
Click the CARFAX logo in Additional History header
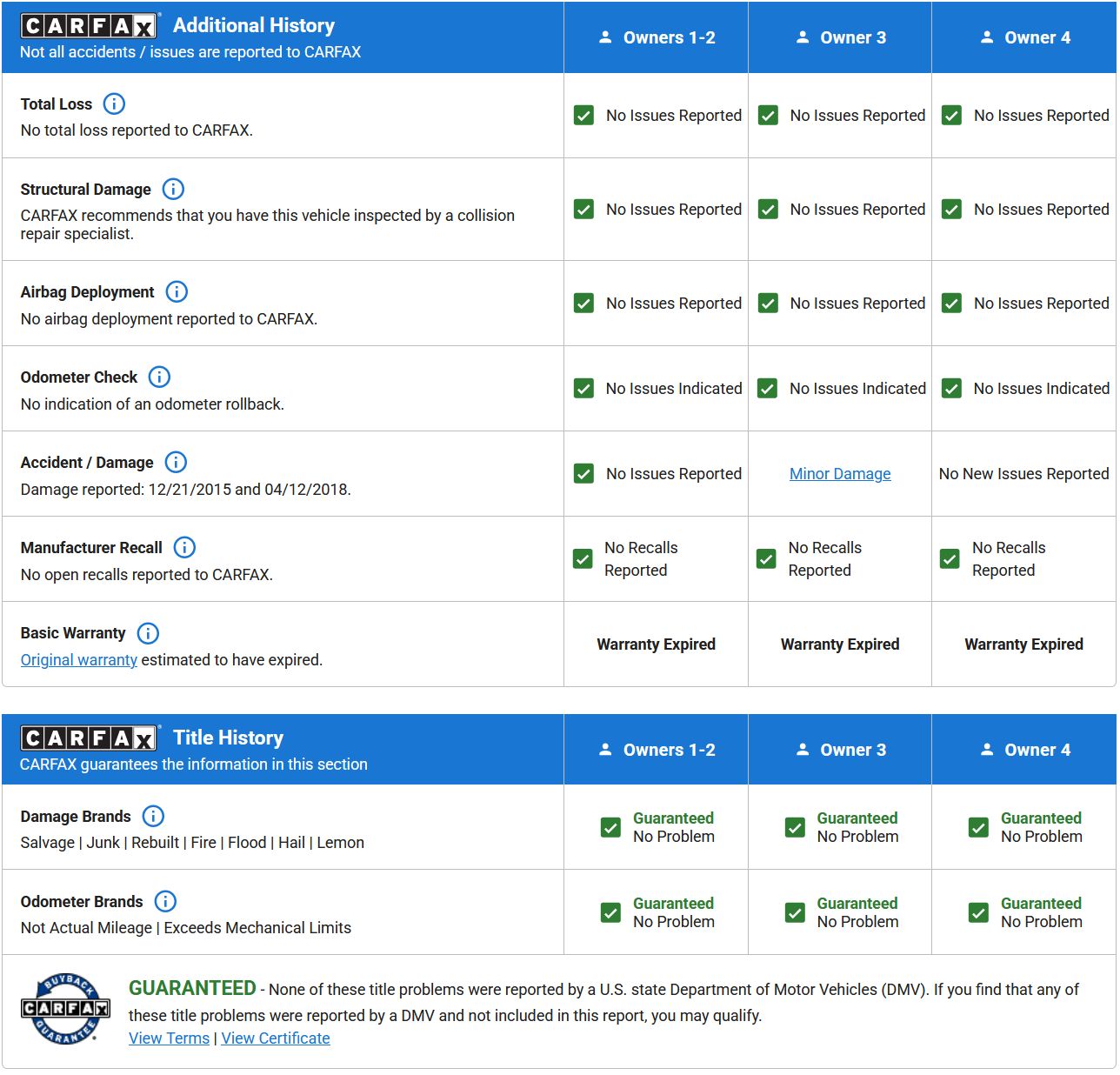(x=89, y=26)
